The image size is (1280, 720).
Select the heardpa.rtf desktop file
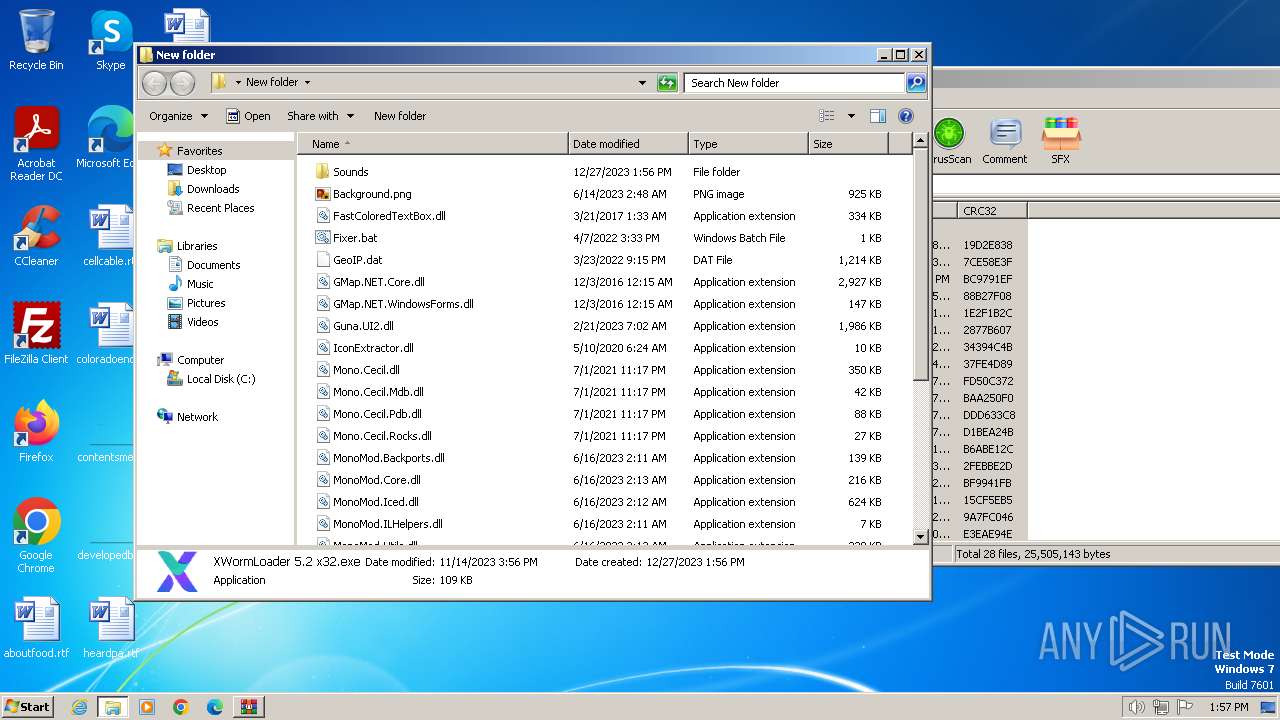(110, 628)
